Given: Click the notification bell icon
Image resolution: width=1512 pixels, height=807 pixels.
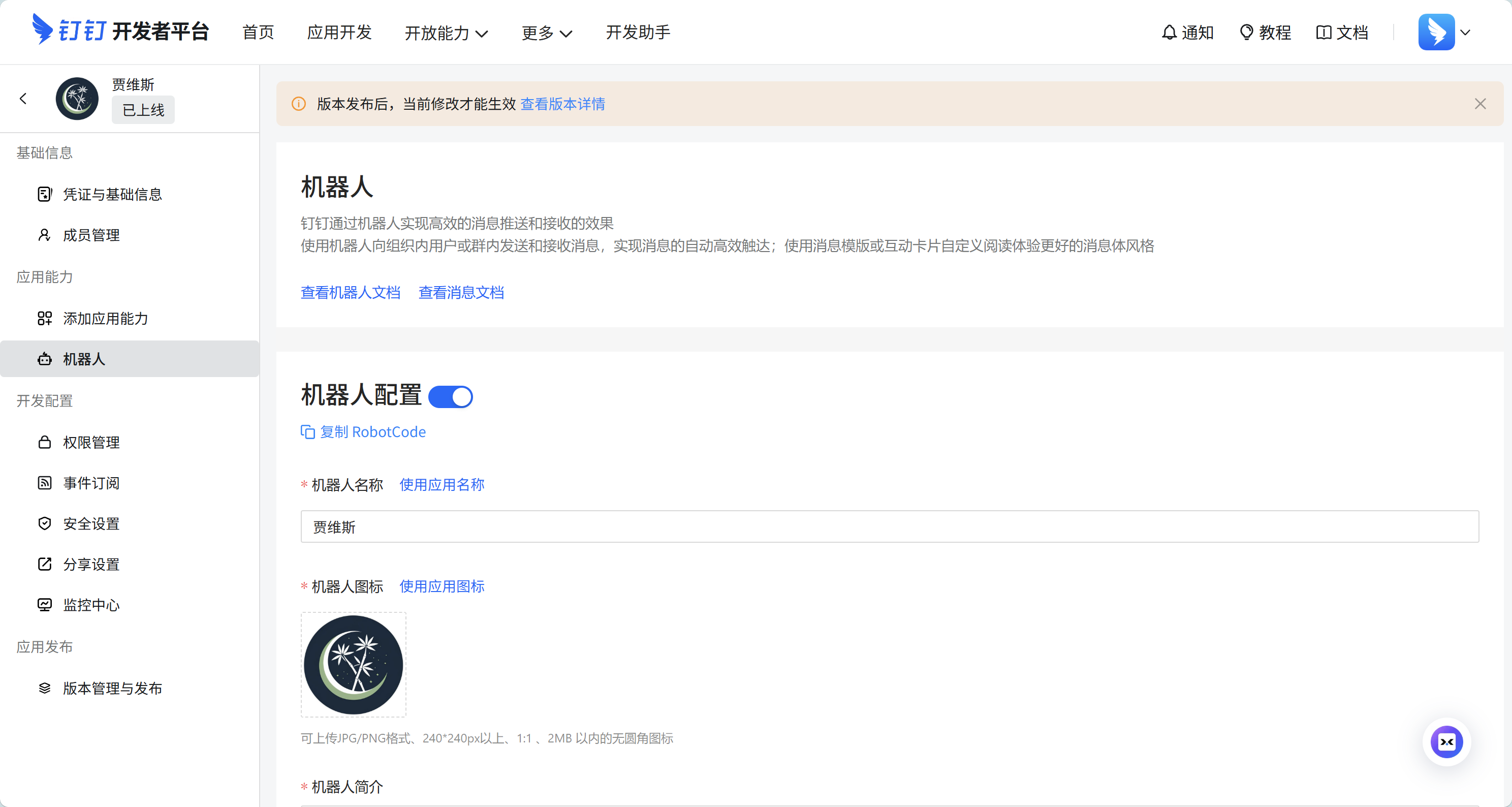Looking at the screenshot, I should click(1169, 33).
